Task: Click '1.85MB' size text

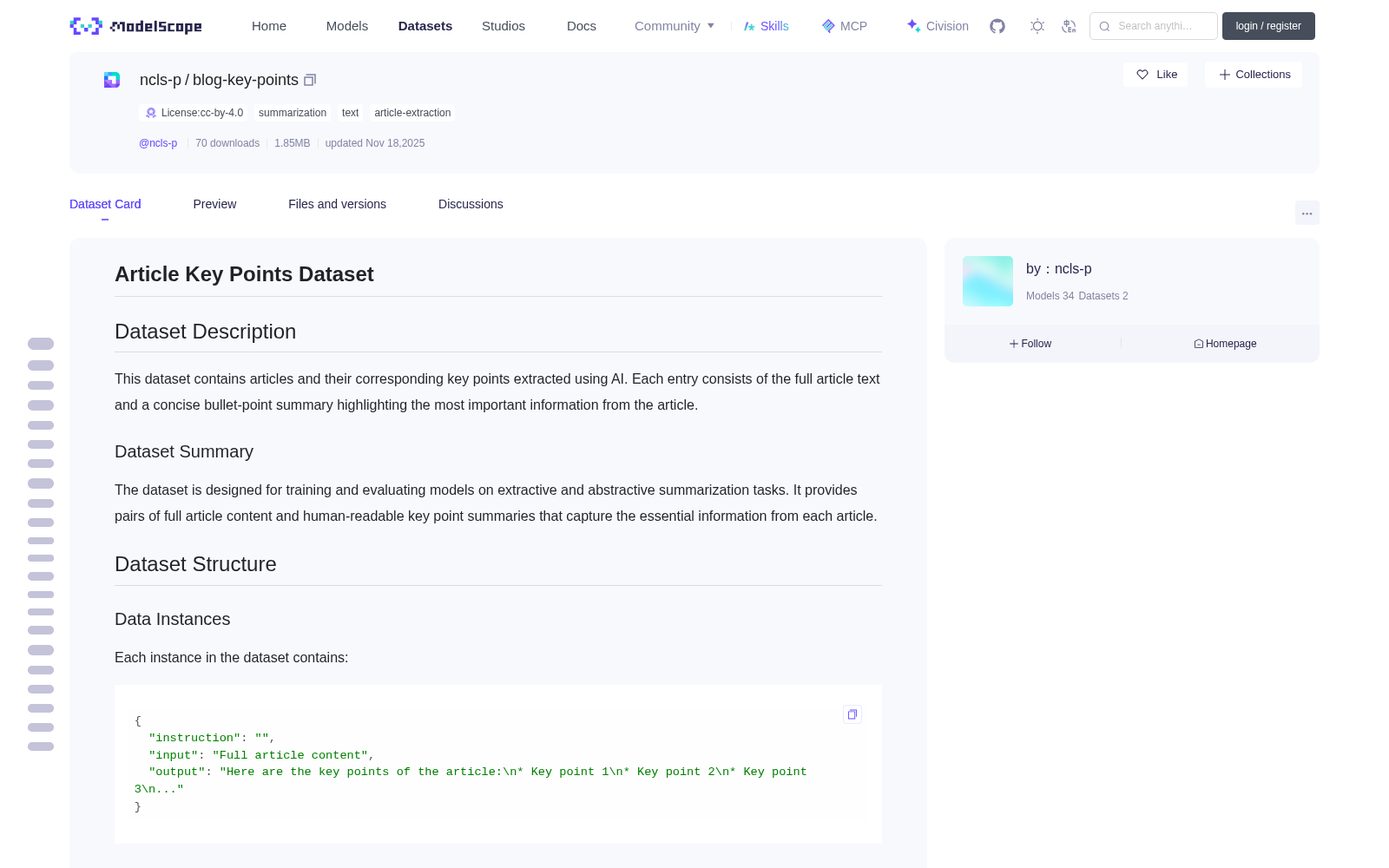Action: 292,143
